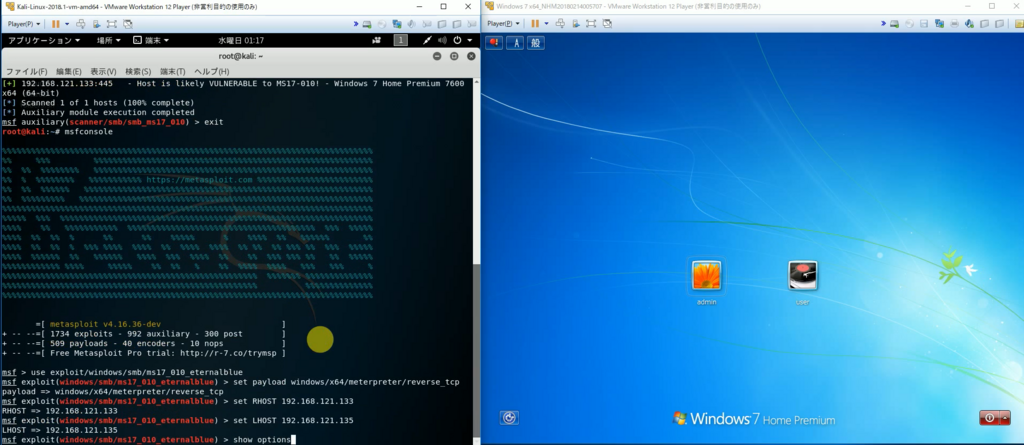This screenshot has height=445, width=1024.
Task: Open the 端末 app menu in Kali top bar
Action: click(x=151, y=40)
